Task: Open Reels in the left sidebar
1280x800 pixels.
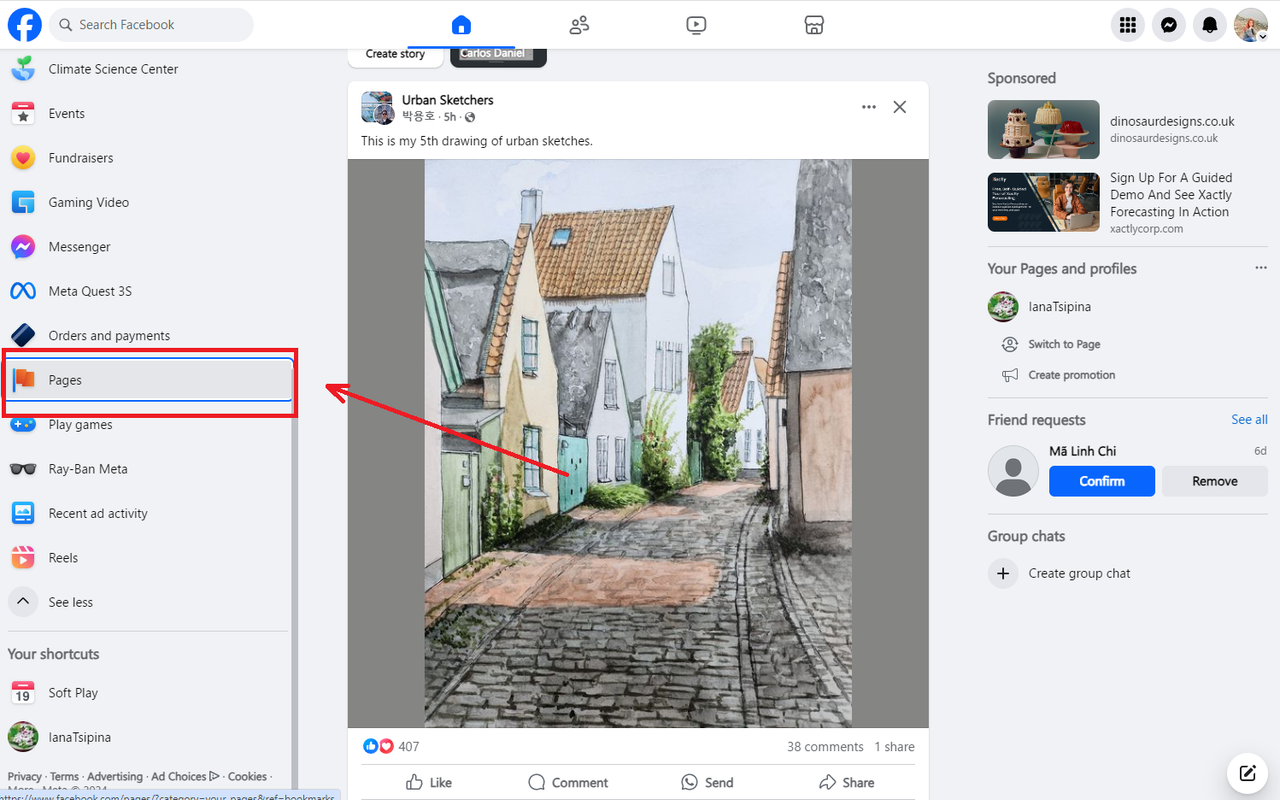Action: 148,558
